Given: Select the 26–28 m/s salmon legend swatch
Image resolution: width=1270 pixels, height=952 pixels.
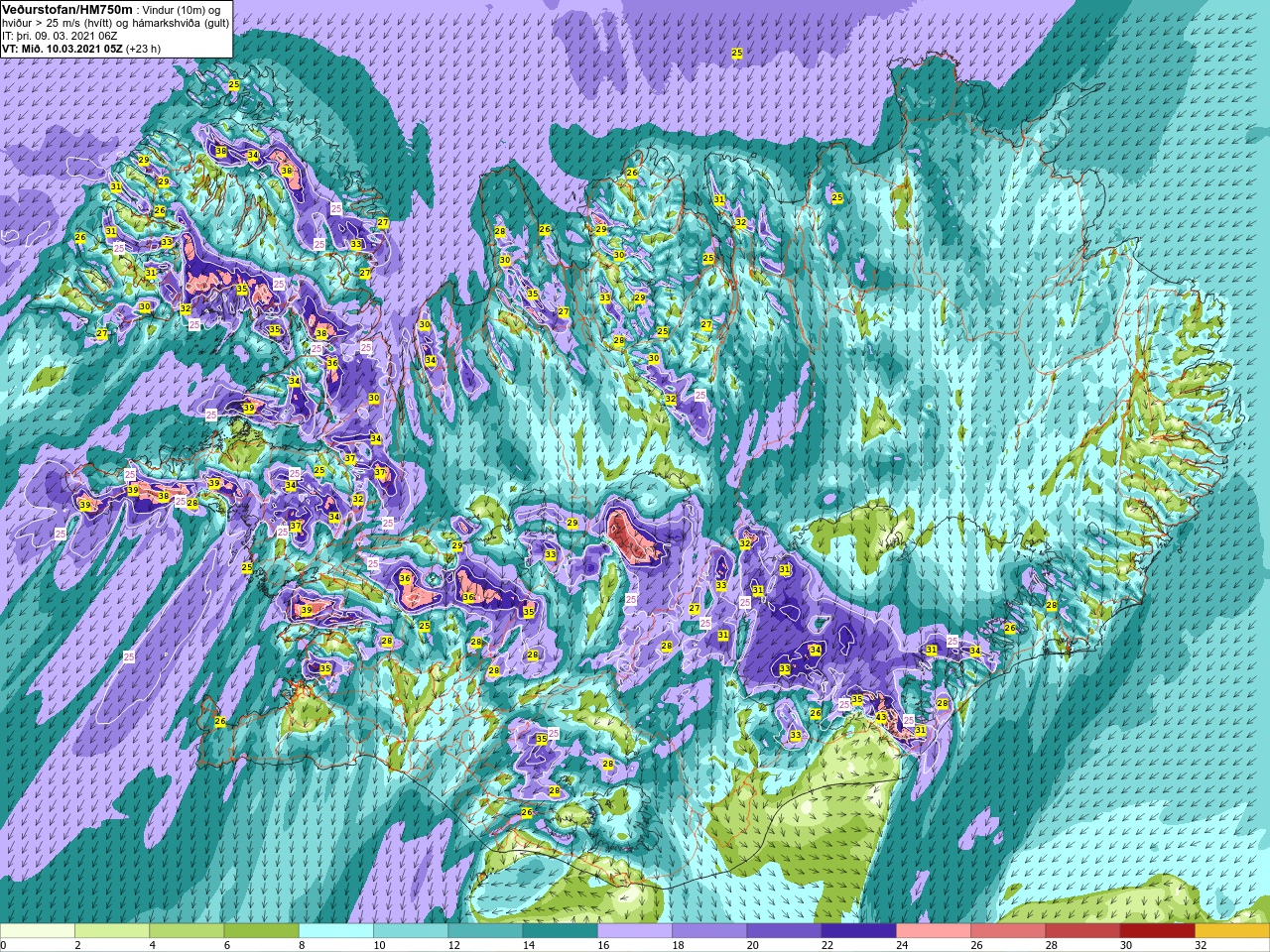Looking at the screenshot, I should (1009, 931).
